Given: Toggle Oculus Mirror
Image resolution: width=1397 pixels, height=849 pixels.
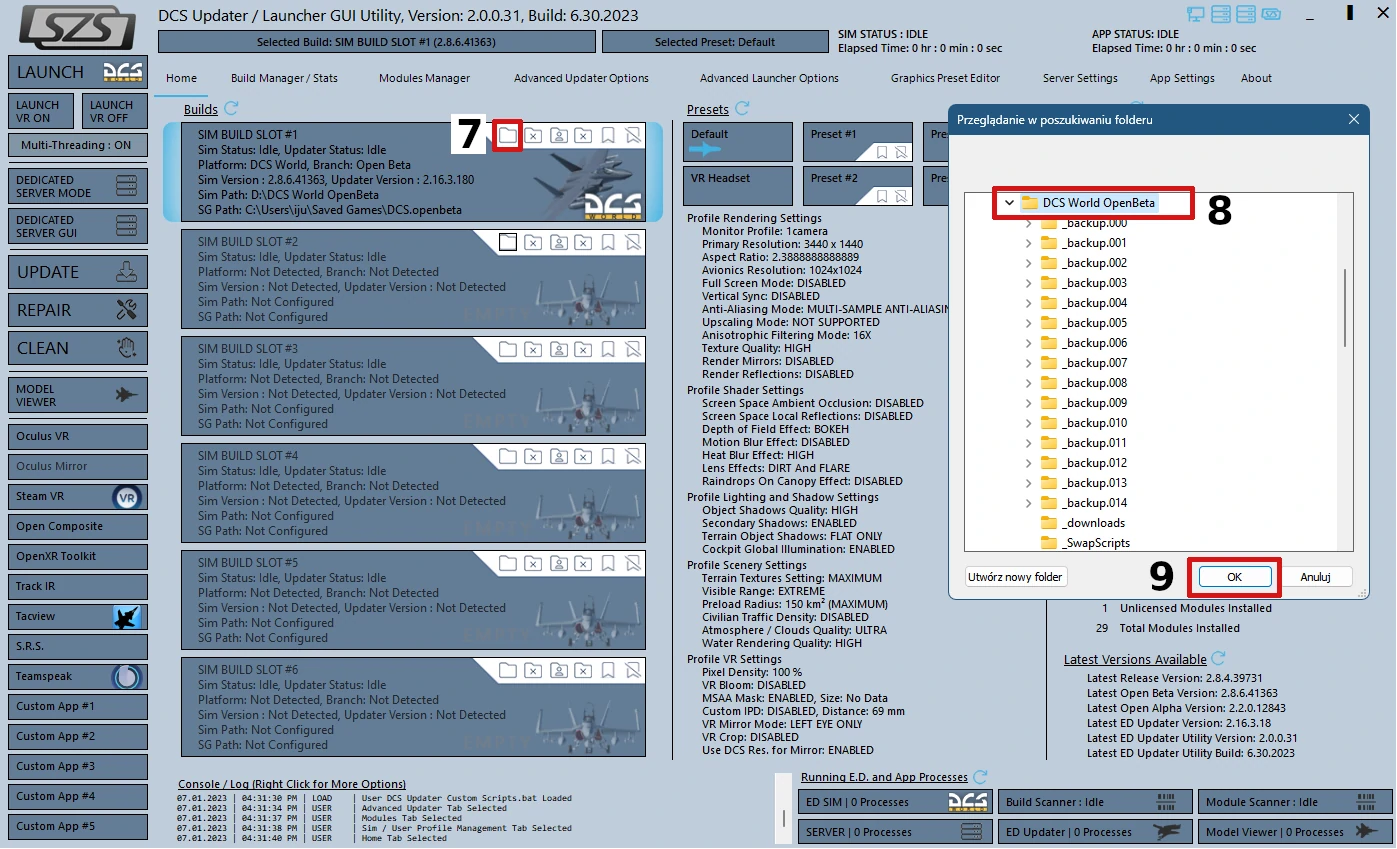Looking at the screenshot, I should point(78,467).
